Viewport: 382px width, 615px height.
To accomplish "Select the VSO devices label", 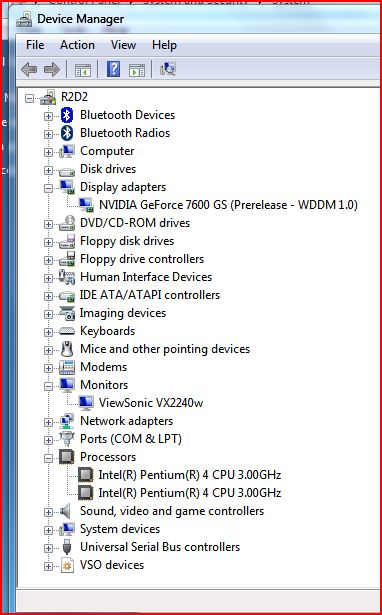I will click(112, 565).
